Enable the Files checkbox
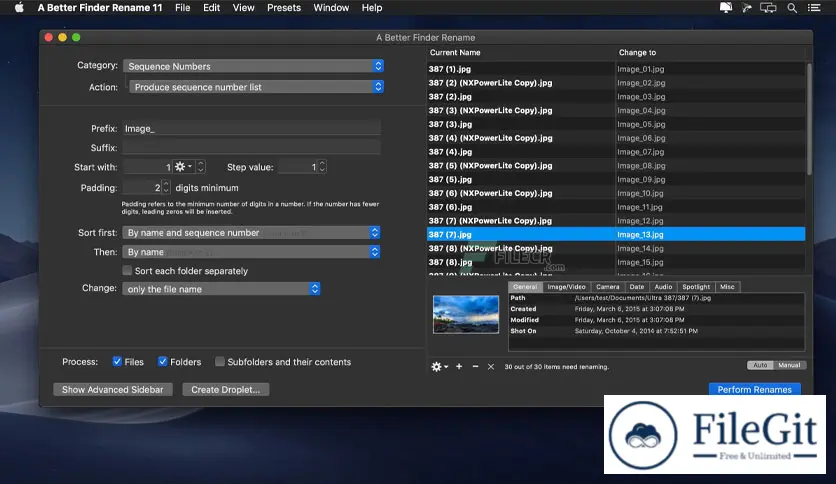Viewport: 836px width, 484px height. click(x=117, y=361)
